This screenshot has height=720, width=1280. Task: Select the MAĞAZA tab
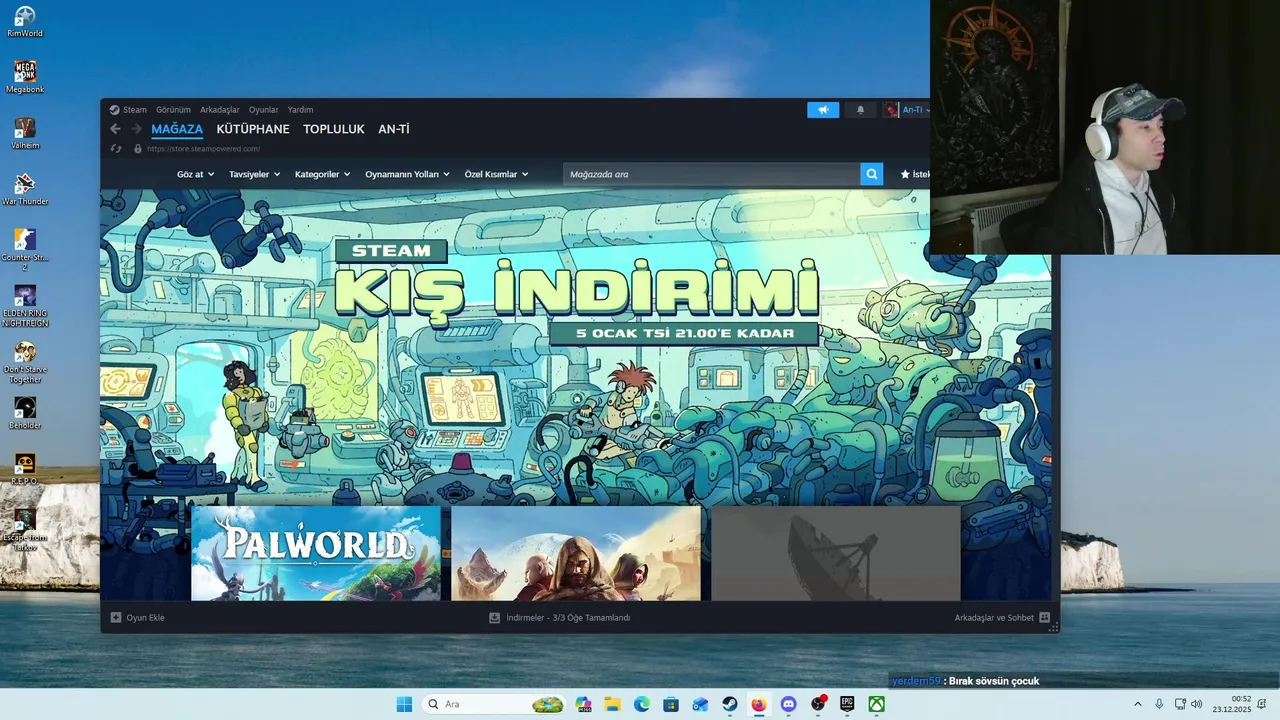click(177, 129)
